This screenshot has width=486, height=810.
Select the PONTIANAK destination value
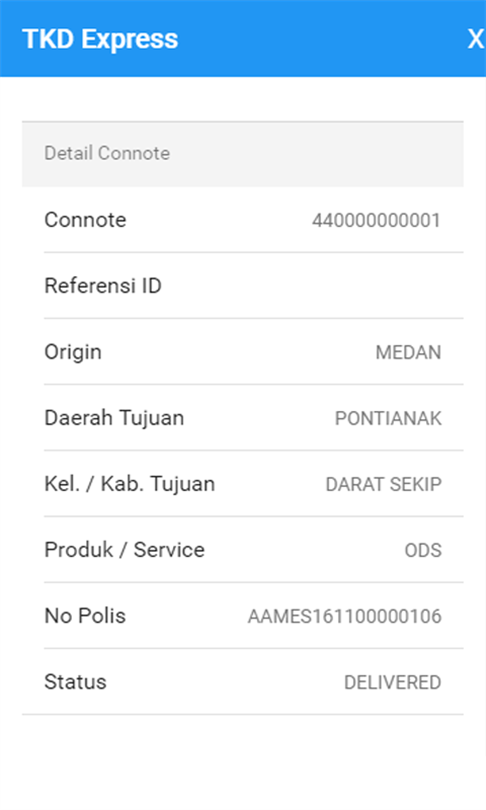pyautogui.click(x=388, y=418)
